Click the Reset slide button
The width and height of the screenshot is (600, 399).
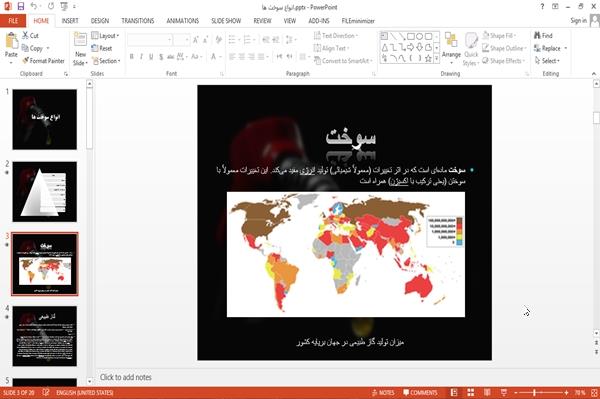coord(102,48)
